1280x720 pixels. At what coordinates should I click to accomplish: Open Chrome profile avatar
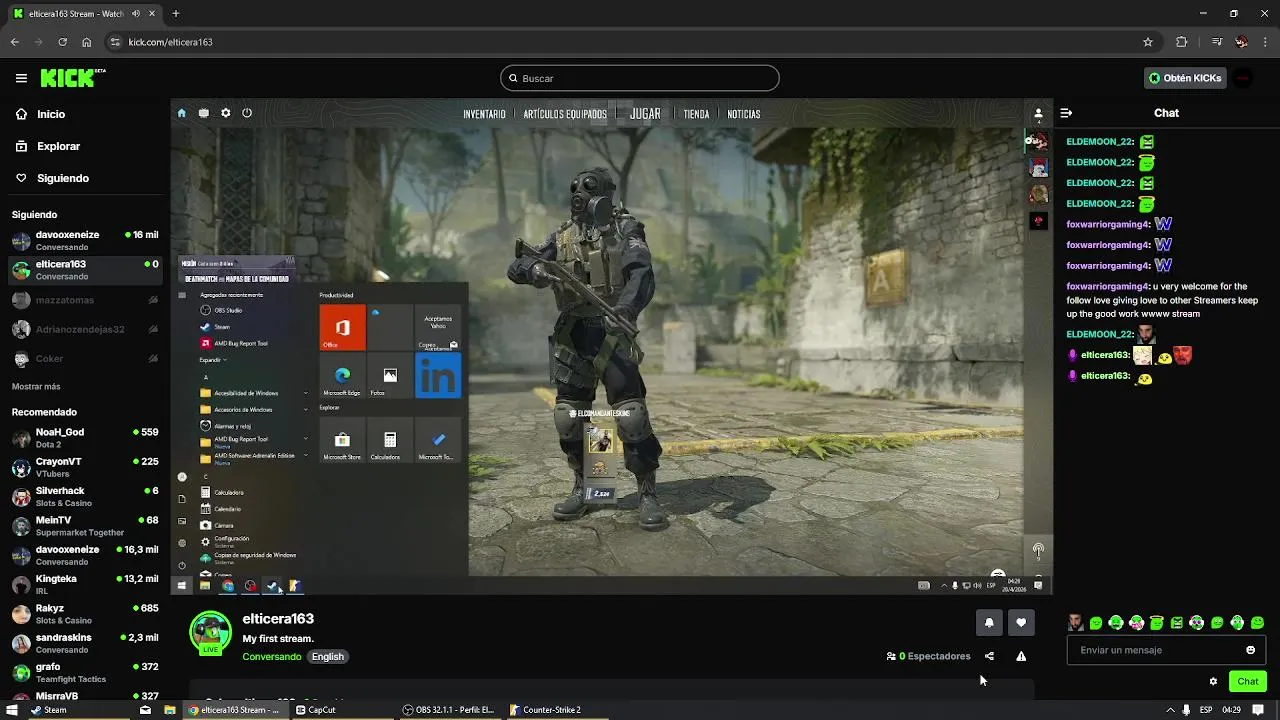[x=1241, y=42]
